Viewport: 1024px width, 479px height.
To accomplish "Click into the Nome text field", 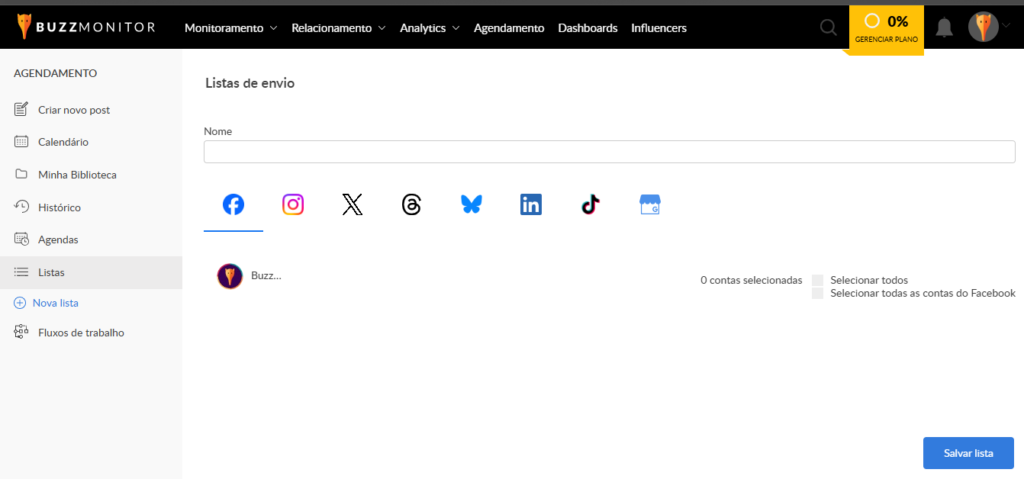I will click(x=609, y=152).
